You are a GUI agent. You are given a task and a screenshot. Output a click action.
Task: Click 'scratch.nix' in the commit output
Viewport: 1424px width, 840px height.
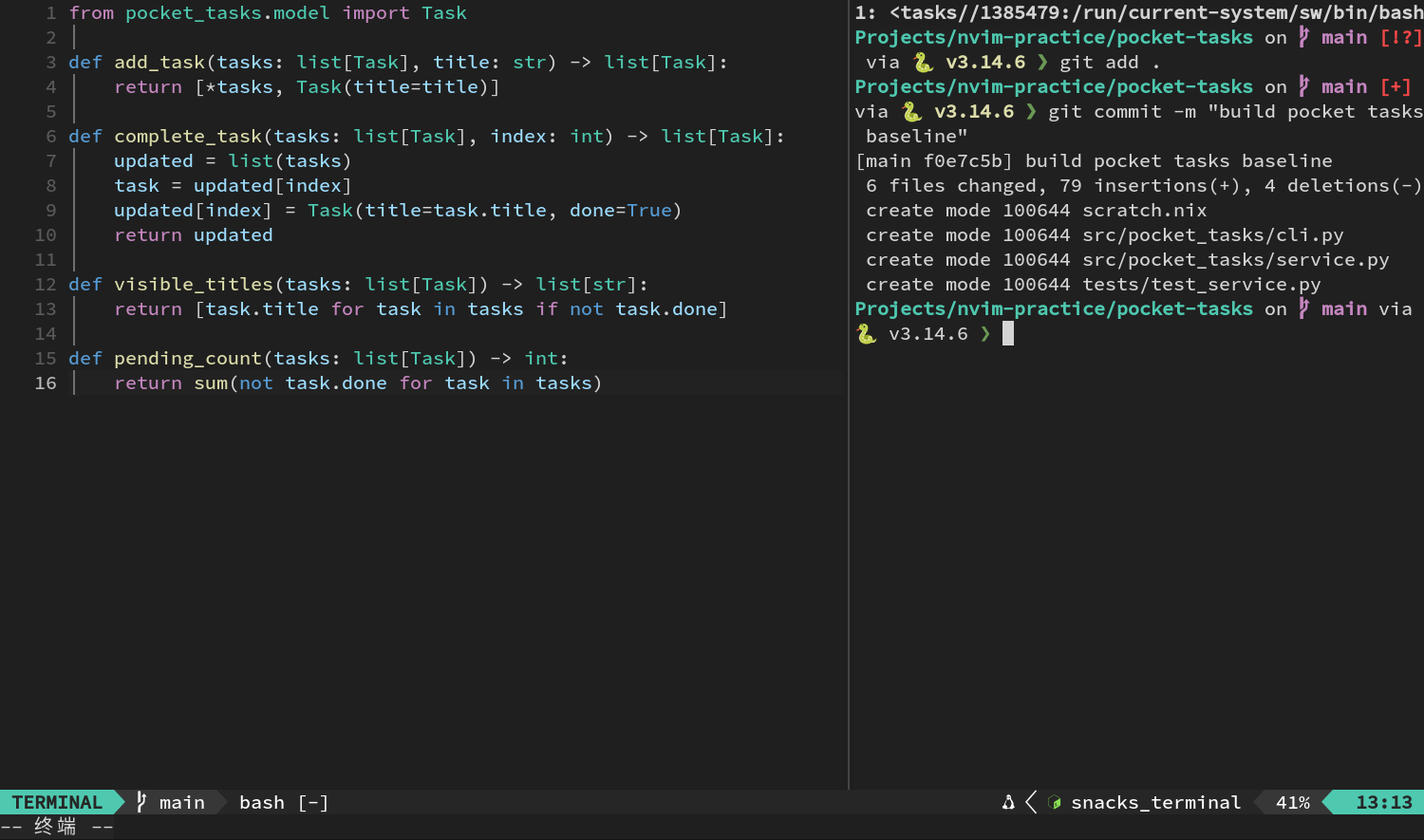tap(1145, 211)
